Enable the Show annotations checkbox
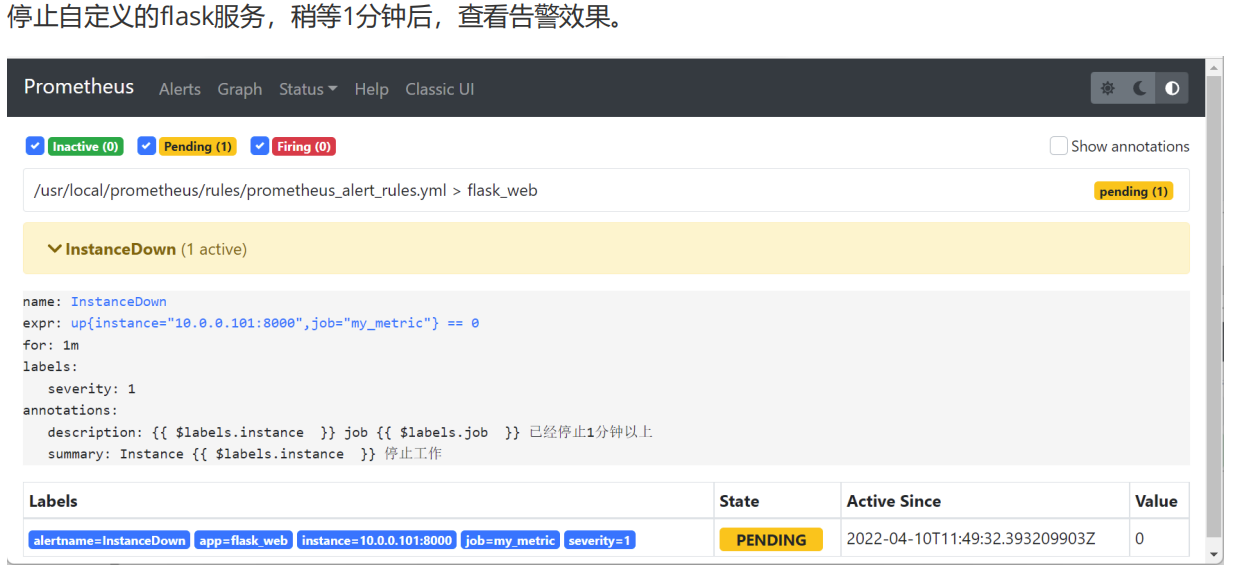This screenshot has height=570, width=1235. (1059, 146)
